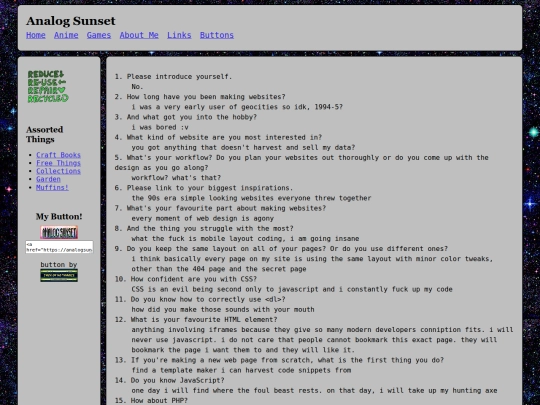540x405 pixels.
Task: Click the Assorted Things heading
Action: click(45, 134)
